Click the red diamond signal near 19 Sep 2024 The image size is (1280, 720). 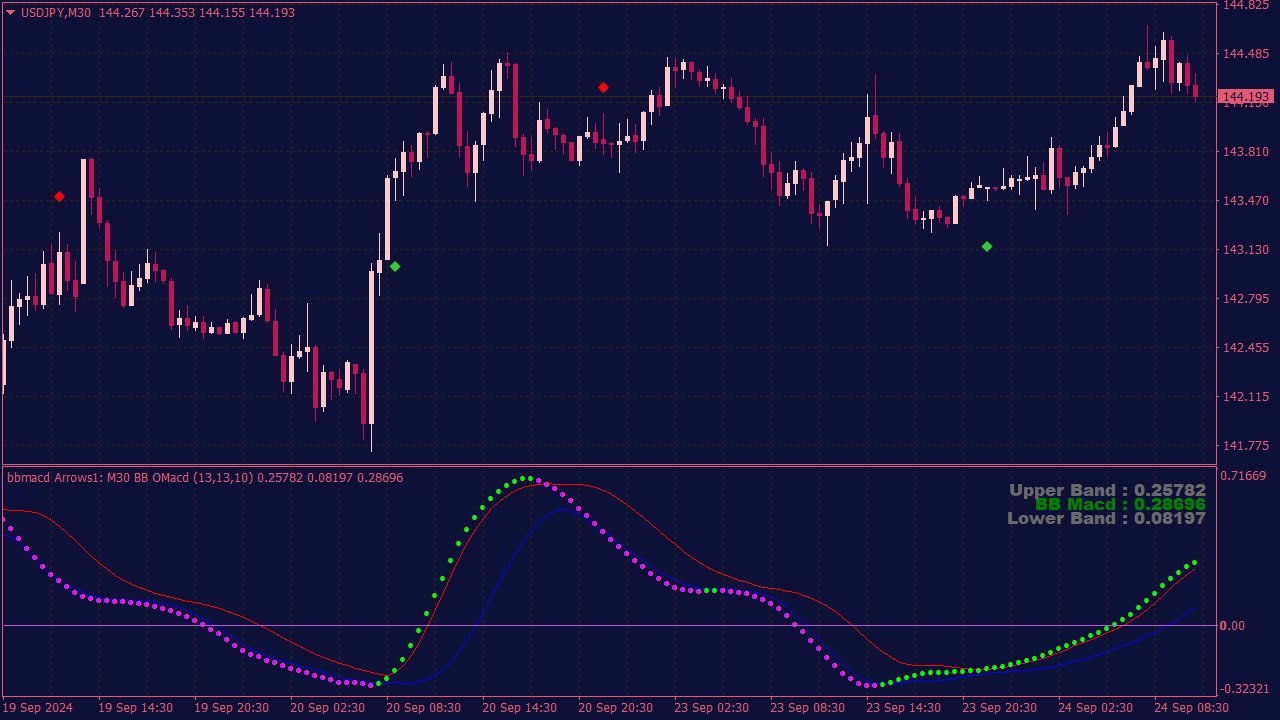[59, 196]
